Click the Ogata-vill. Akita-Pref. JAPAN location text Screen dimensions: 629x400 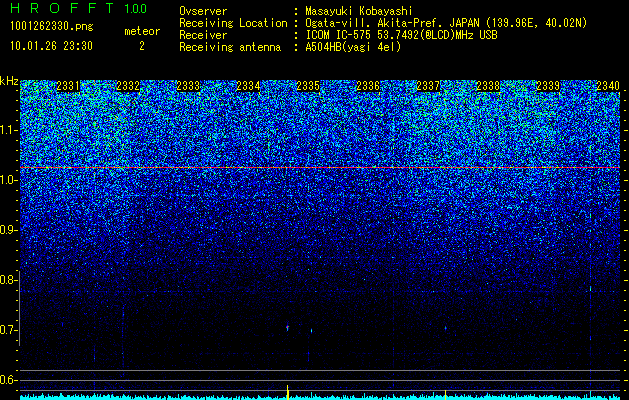[446, 23]
